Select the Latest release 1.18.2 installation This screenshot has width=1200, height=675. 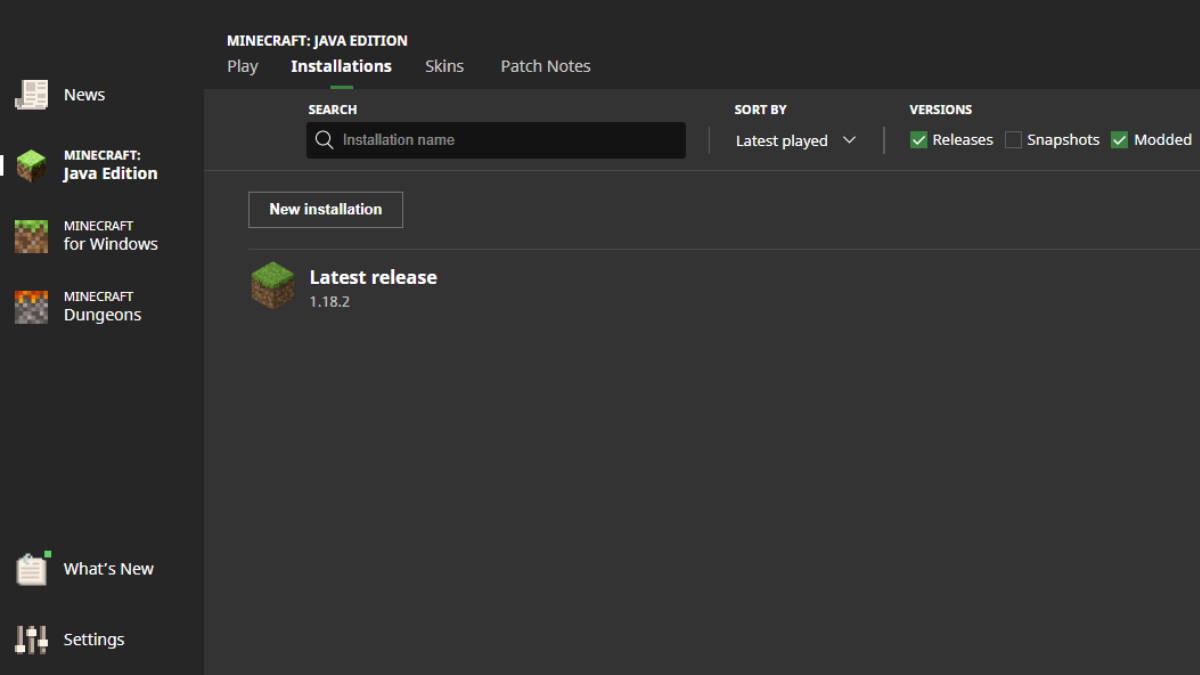tap(373, 286)
